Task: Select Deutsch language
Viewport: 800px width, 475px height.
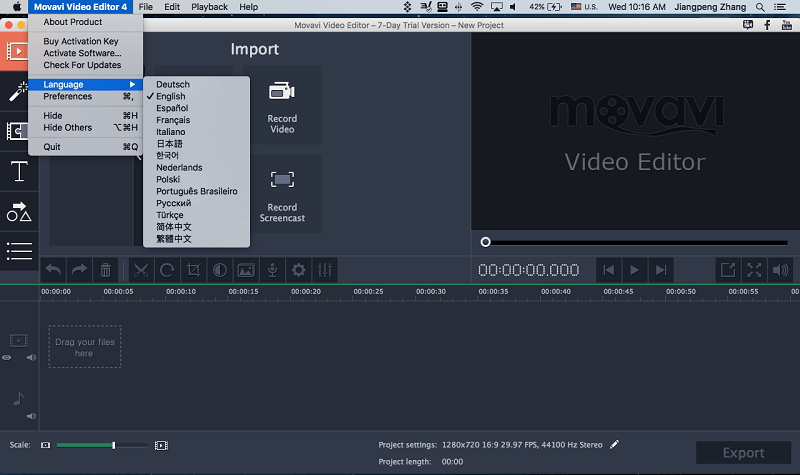Action: 196,84
